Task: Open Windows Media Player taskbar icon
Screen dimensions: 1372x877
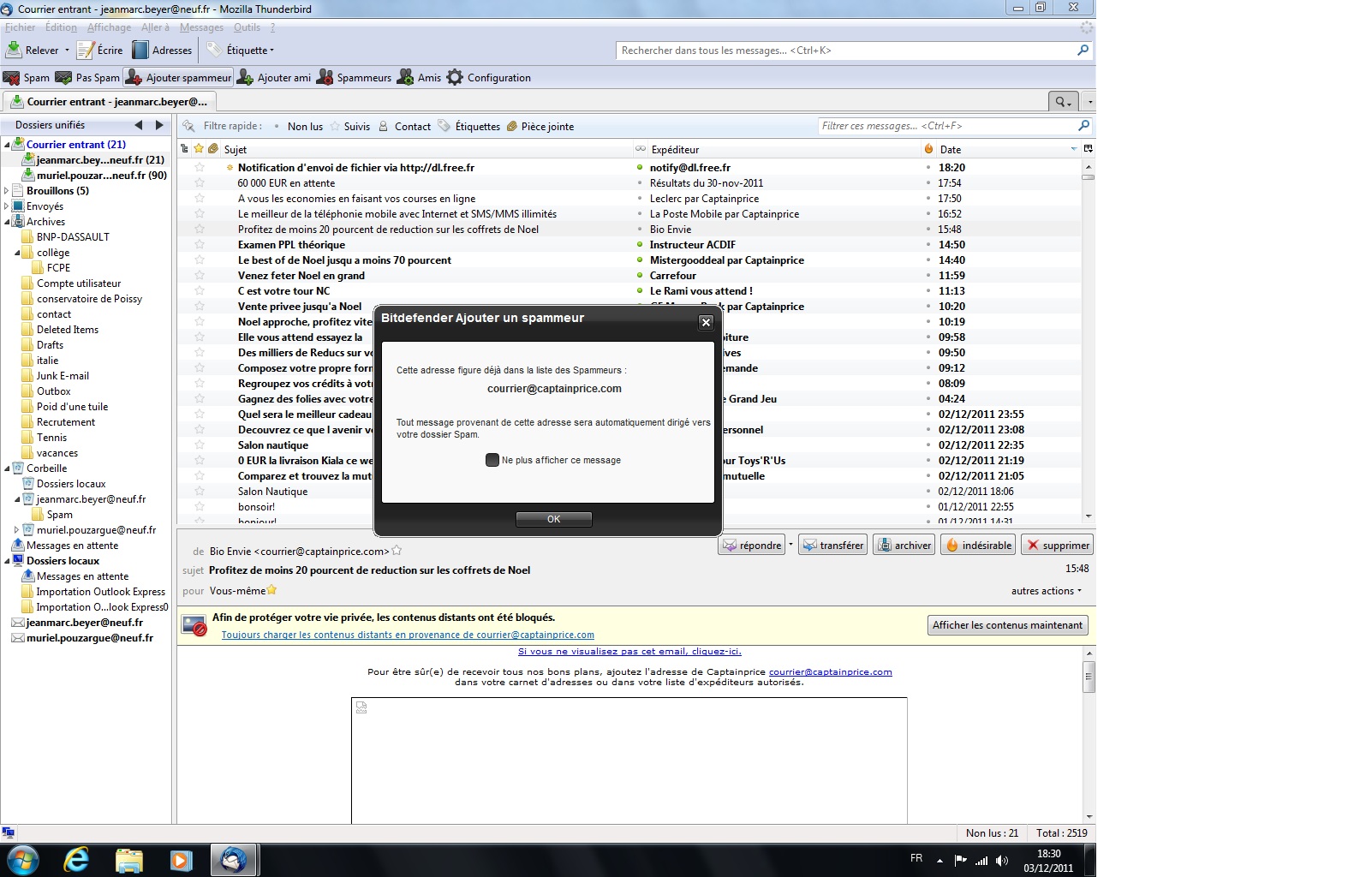Action: 181,860
